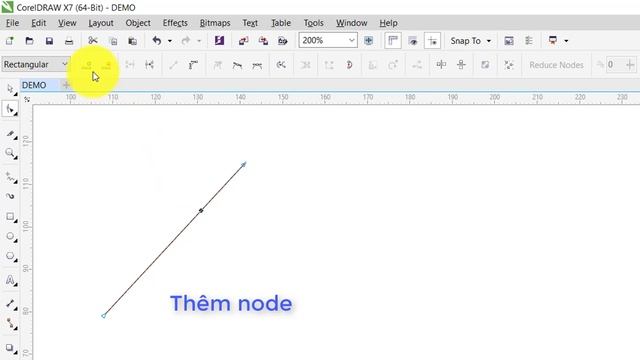Click the Reverse Direction icon

(x=281, y=65)
